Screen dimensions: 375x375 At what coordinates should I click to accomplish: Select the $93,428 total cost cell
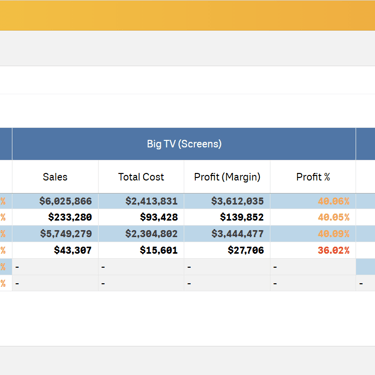pyautogui.click(x=141, y=217)
